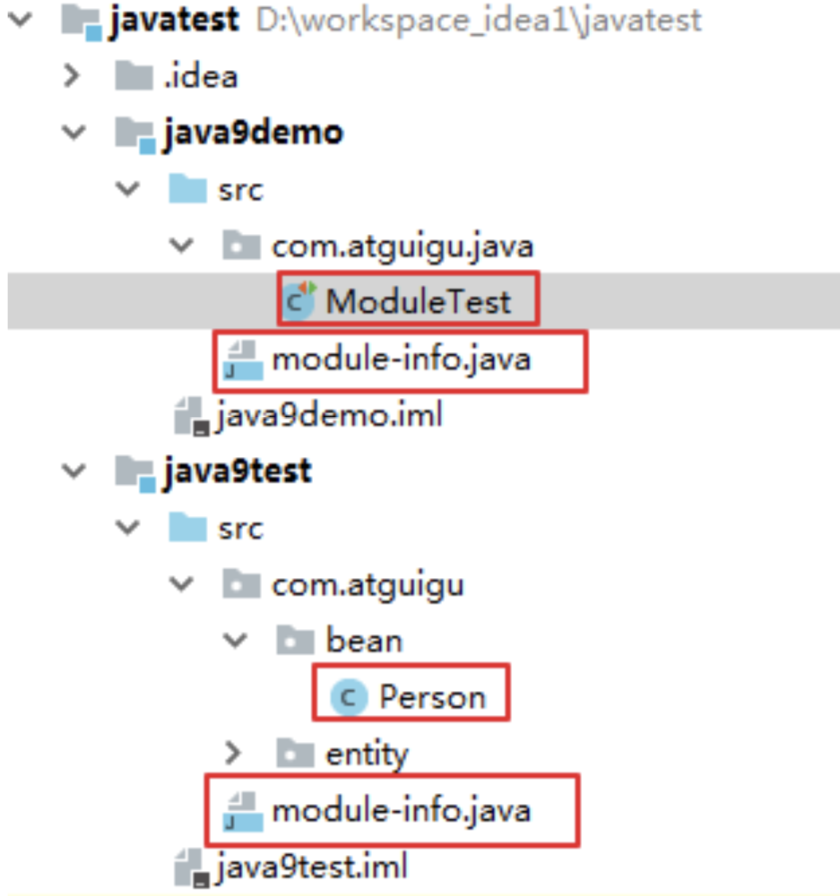Collapse the bean package
840x896 pixels.
235,641
